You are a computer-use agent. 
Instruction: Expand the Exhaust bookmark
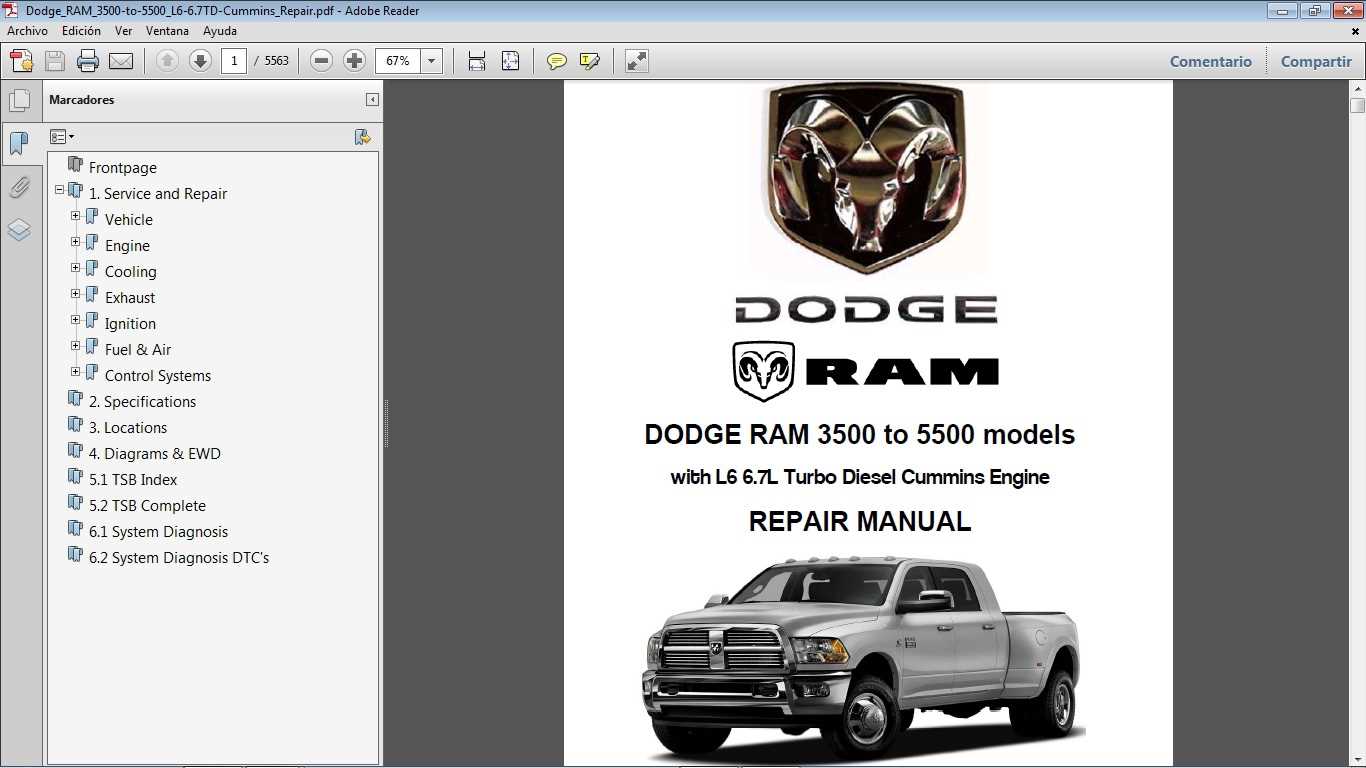point(76,293)
